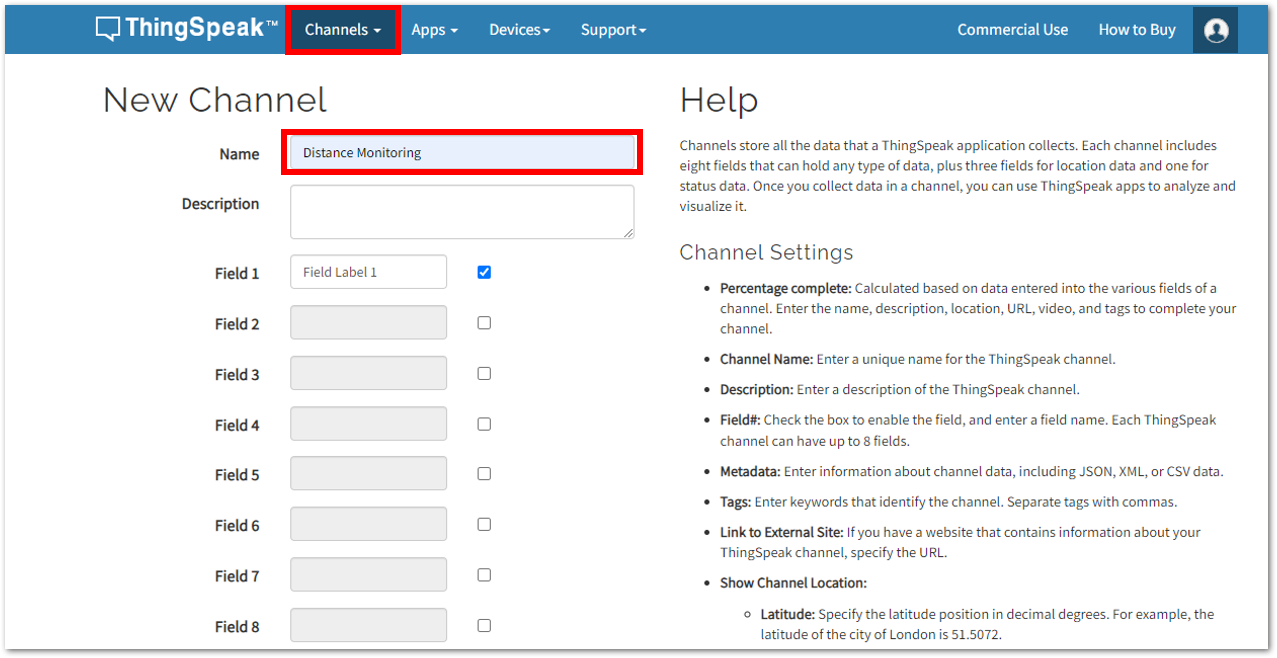This screenshot has height=658, width=1277.
Task: Click the "Description" form label
Action: tap(220, 204)
